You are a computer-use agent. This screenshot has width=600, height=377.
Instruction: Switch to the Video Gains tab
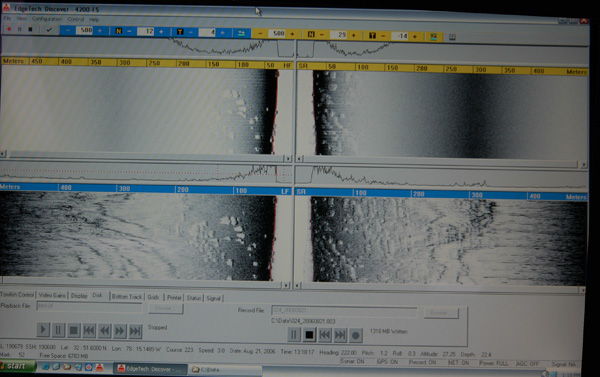[x=52, y=295]
